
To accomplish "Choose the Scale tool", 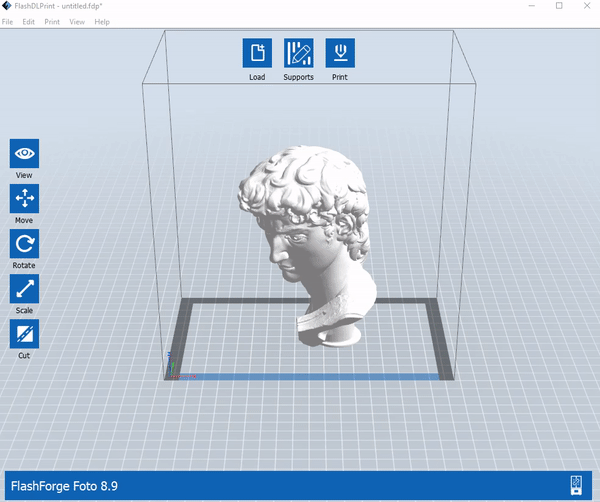I will [24, 288].
